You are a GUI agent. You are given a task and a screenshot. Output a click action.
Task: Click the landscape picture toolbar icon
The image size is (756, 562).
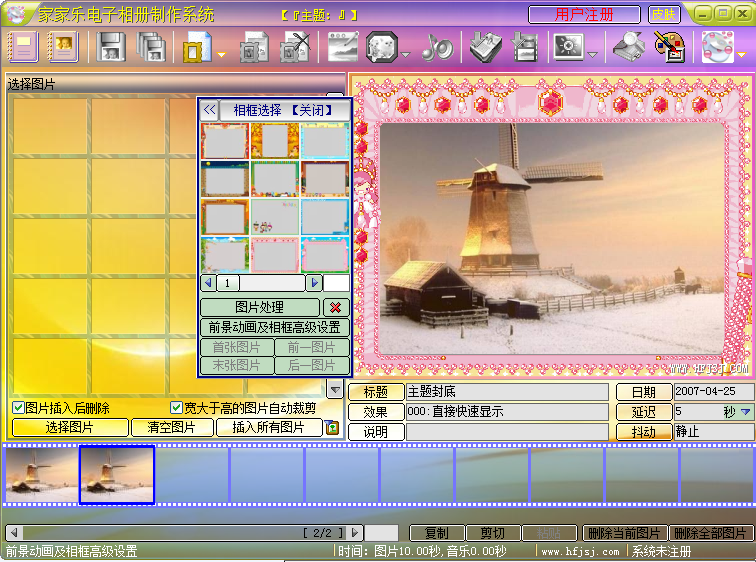pyautogui.click(x=343, y=47)
